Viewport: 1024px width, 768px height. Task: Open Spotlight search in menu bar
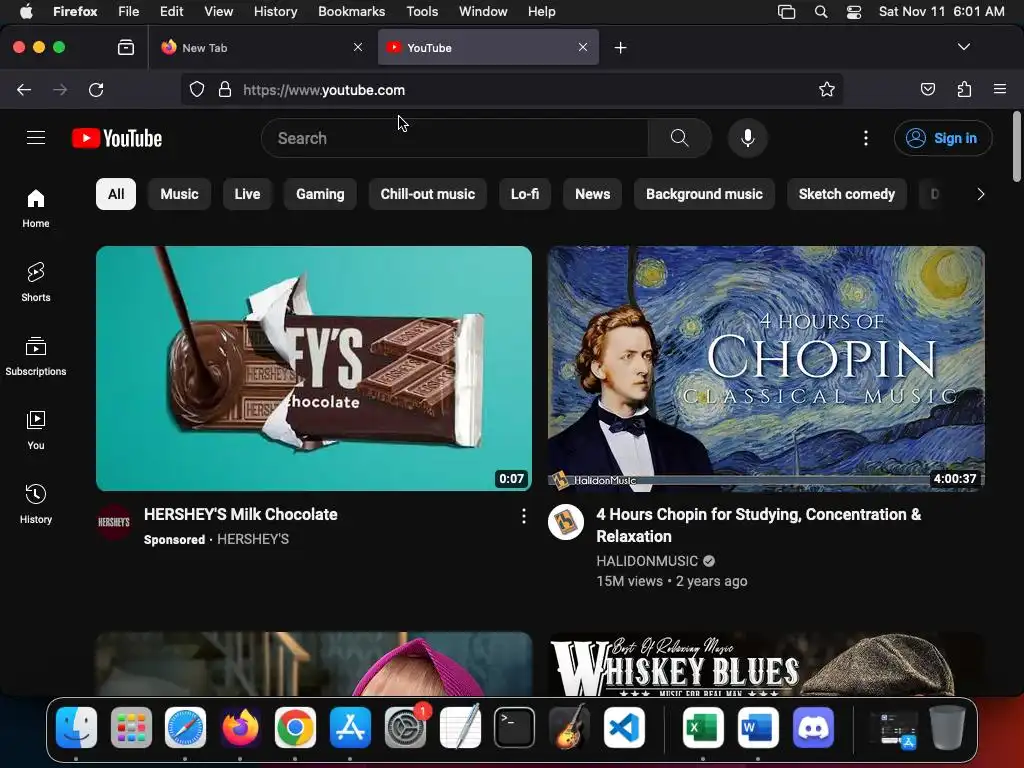point(821,12)
